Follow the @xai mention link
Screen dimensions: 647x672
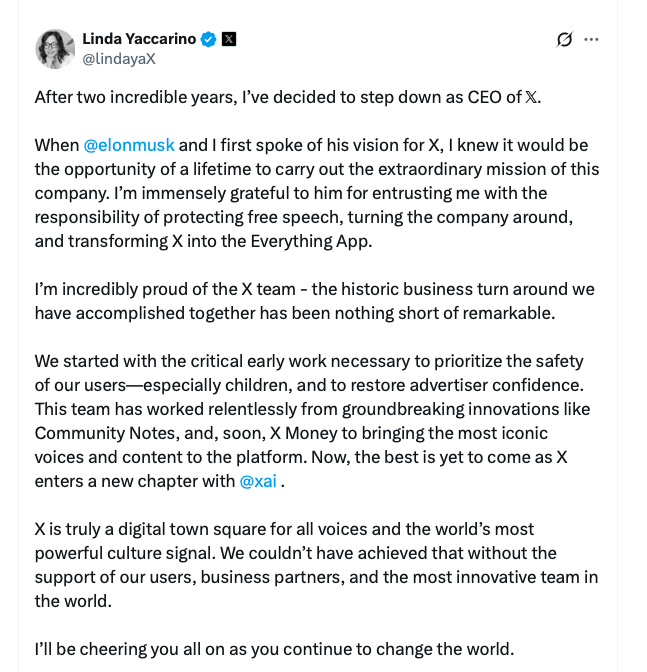258,481
